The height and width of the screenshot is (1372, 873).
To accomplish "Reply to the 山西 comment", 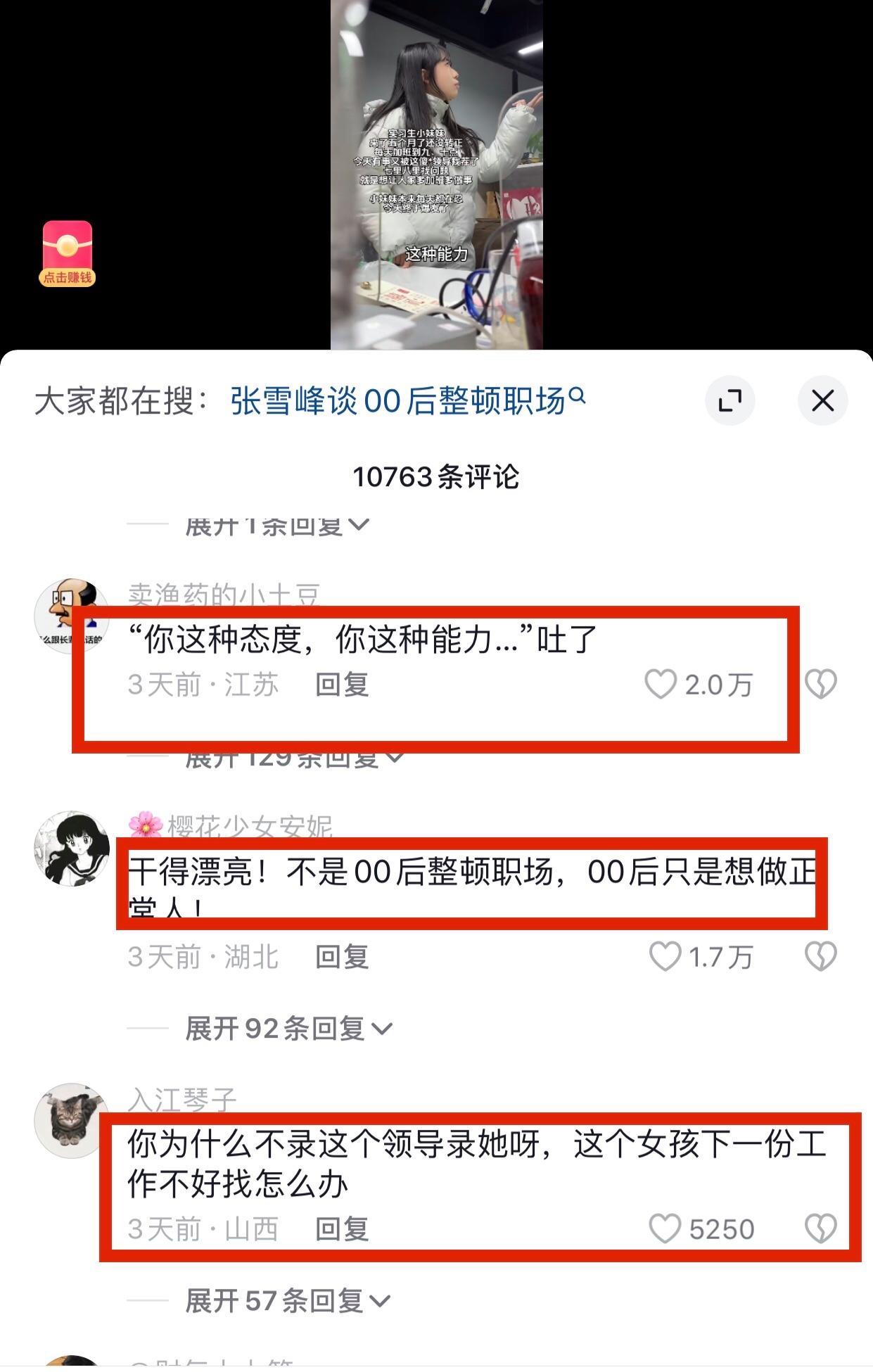I will coord(342,1228).
